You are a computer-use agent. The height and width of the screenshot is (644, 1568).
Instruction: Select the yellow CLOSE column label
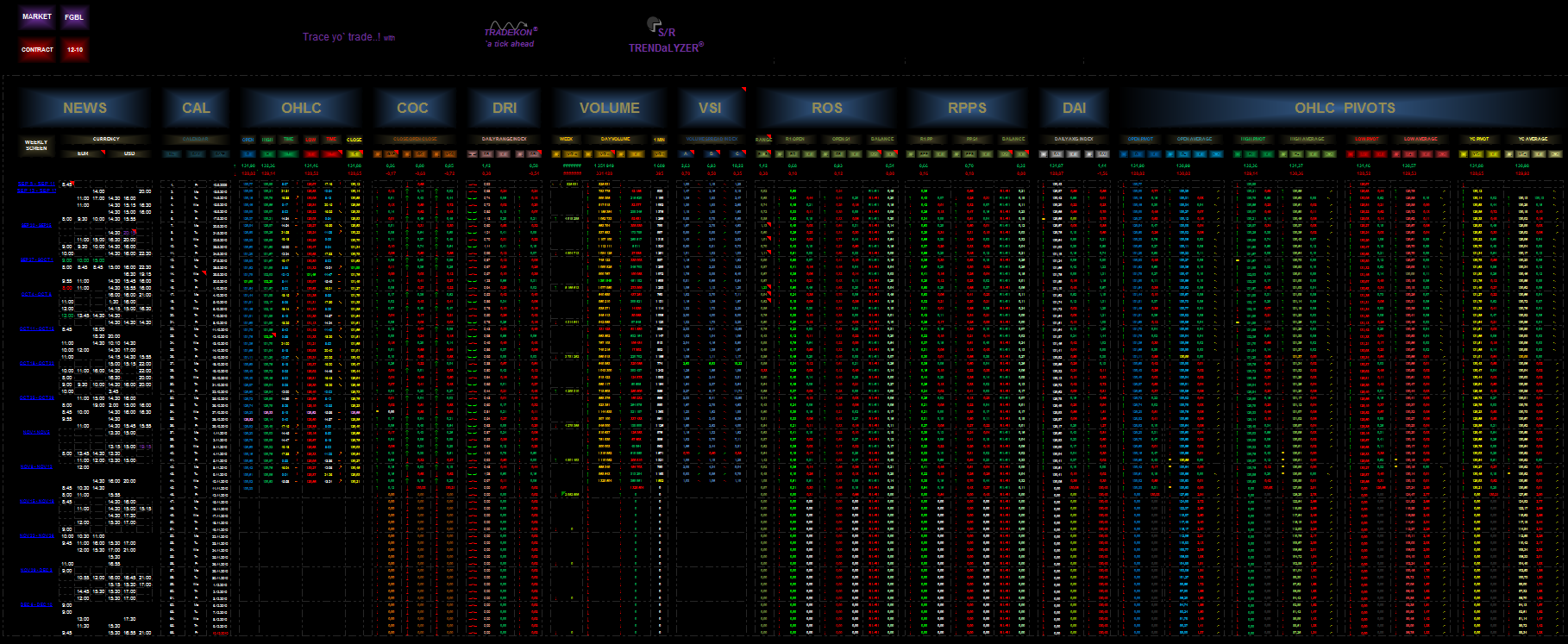pos(354,139)
